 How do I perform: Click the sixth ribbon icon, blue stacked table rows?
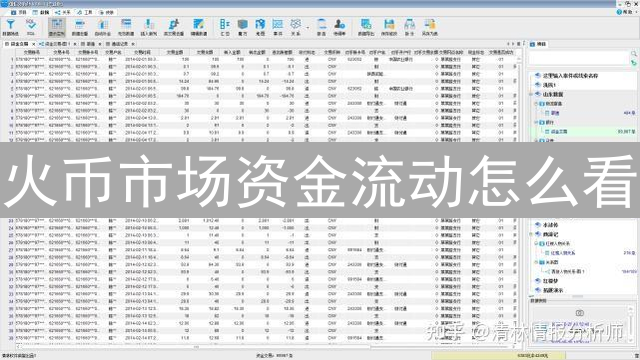pos(126,27)
